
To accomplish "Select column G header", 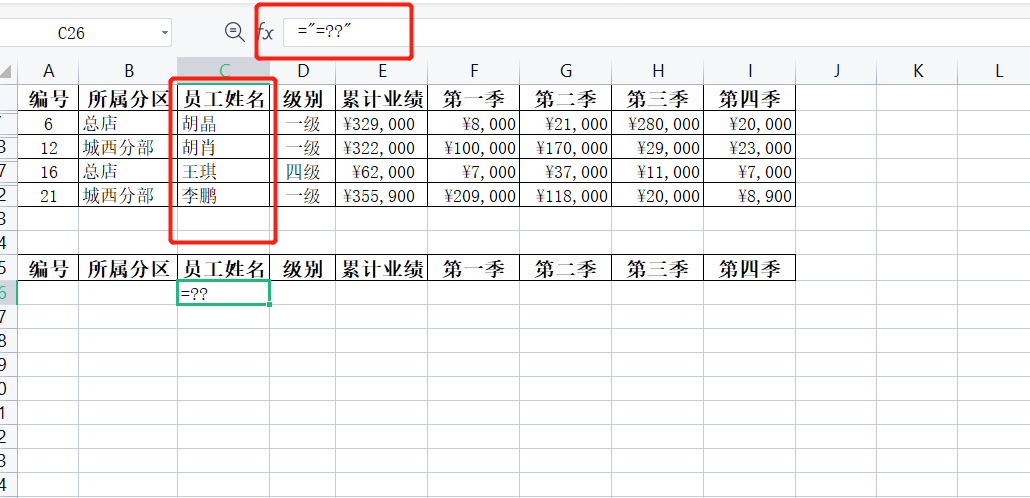I will [566, 71].
